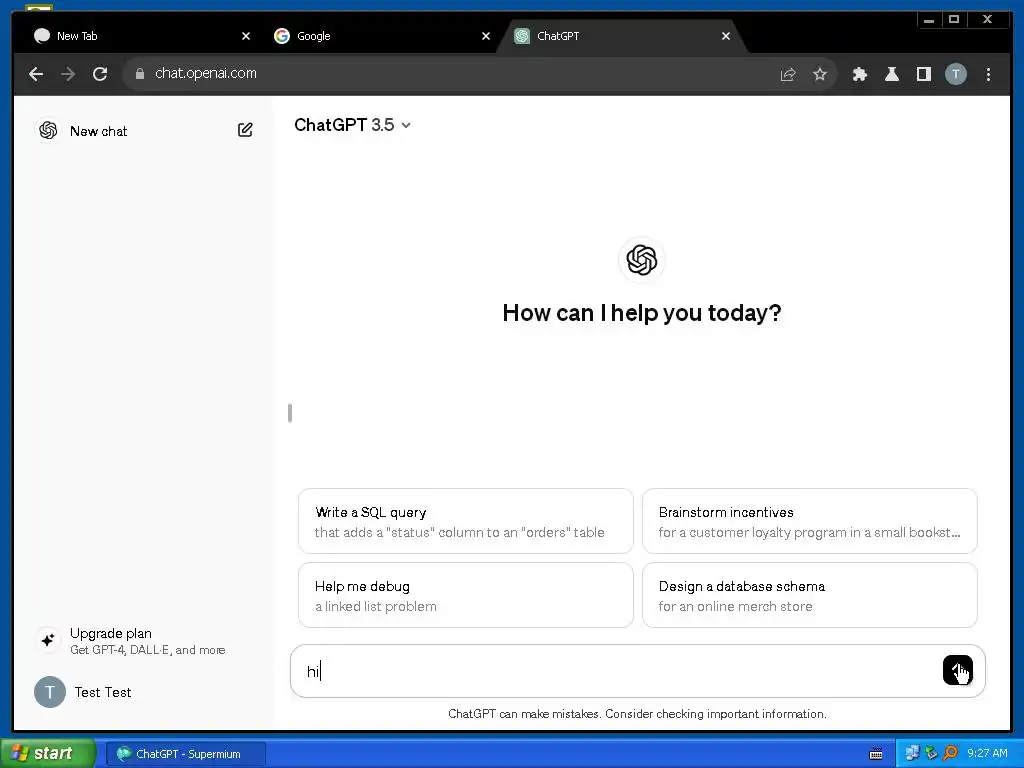This screenshot has height=768, width=1024.
Task: Select the New chat sidebar entry
Action: point(144,131)
